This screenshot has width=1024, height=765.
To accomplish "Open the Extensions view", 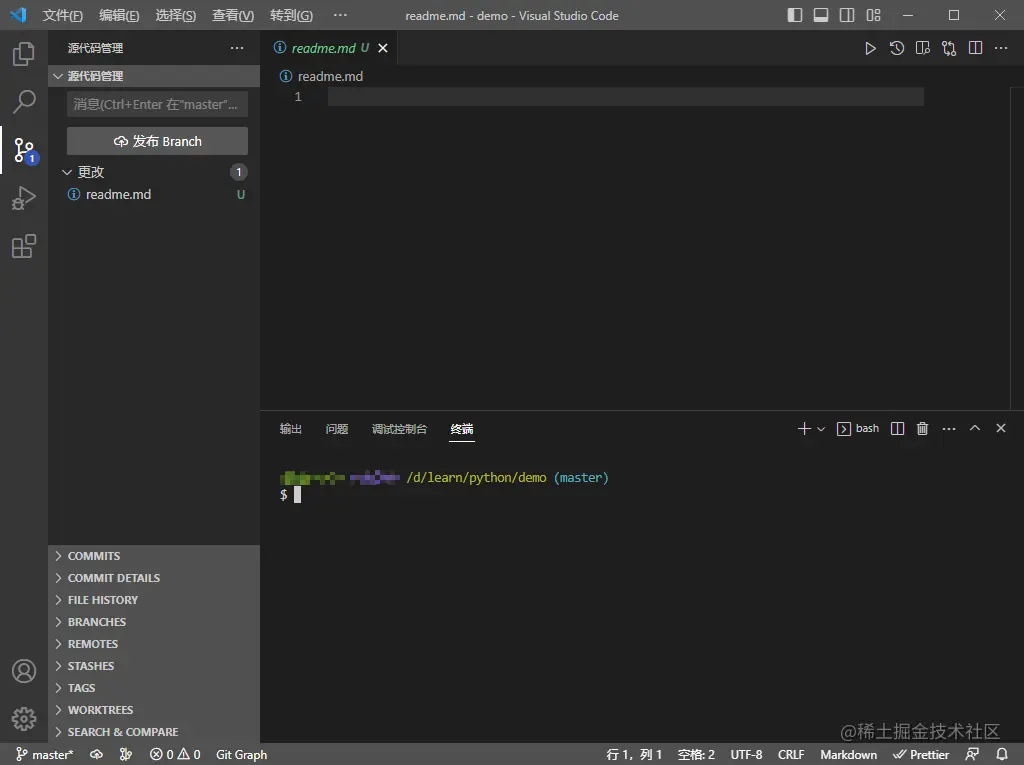I will (24, 246).
